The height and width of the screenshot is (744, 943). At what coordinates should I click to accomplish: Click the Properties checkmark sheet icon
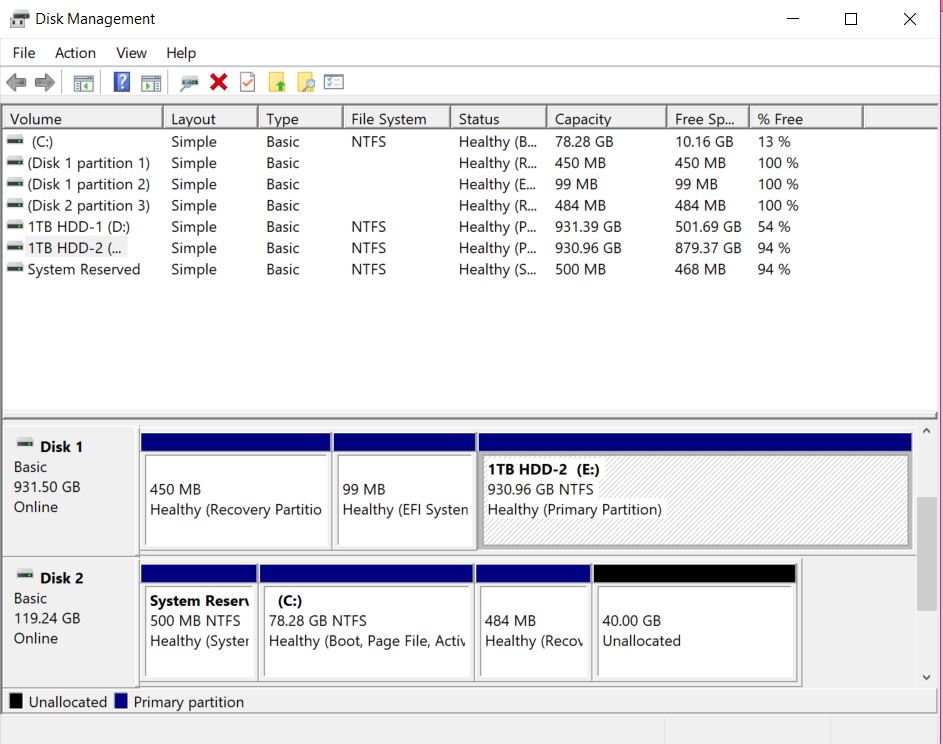tap(247, 82)
